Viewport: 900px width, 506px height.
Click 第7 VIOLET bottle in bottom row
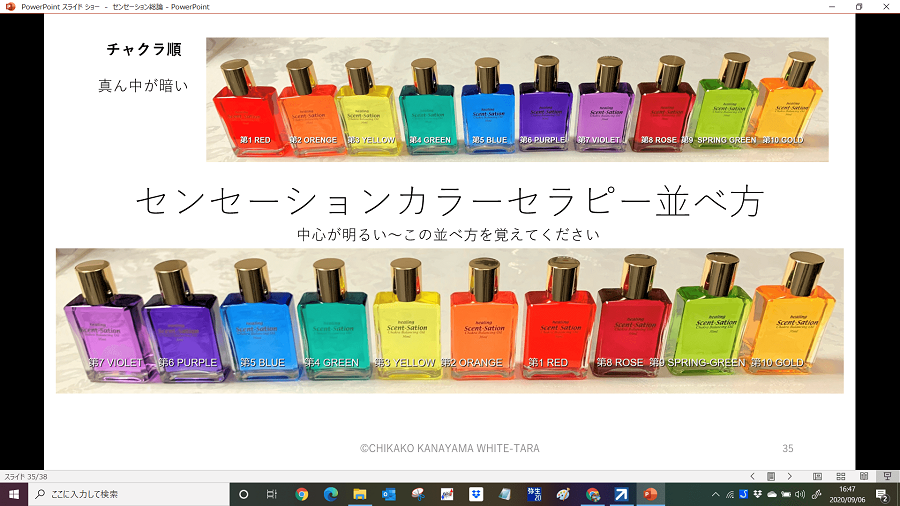pos(108,321)
